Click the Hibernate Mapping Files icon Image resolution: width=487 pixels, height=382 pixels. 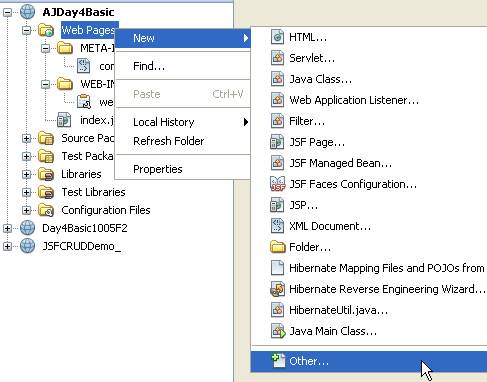[x=277, y=268]
